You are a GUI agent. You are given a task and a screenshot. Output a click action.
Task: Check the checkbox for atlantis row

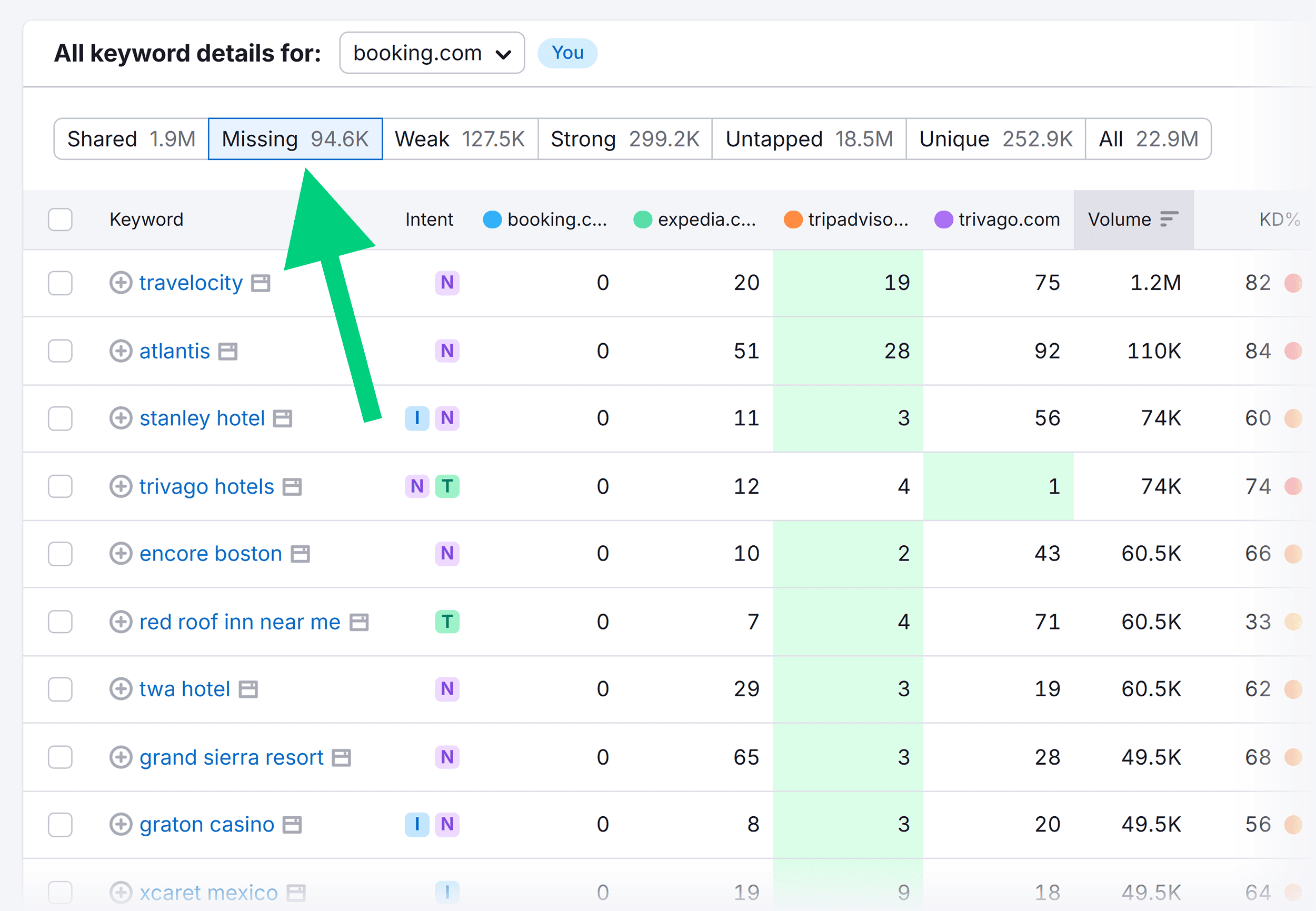click(60, 351)
